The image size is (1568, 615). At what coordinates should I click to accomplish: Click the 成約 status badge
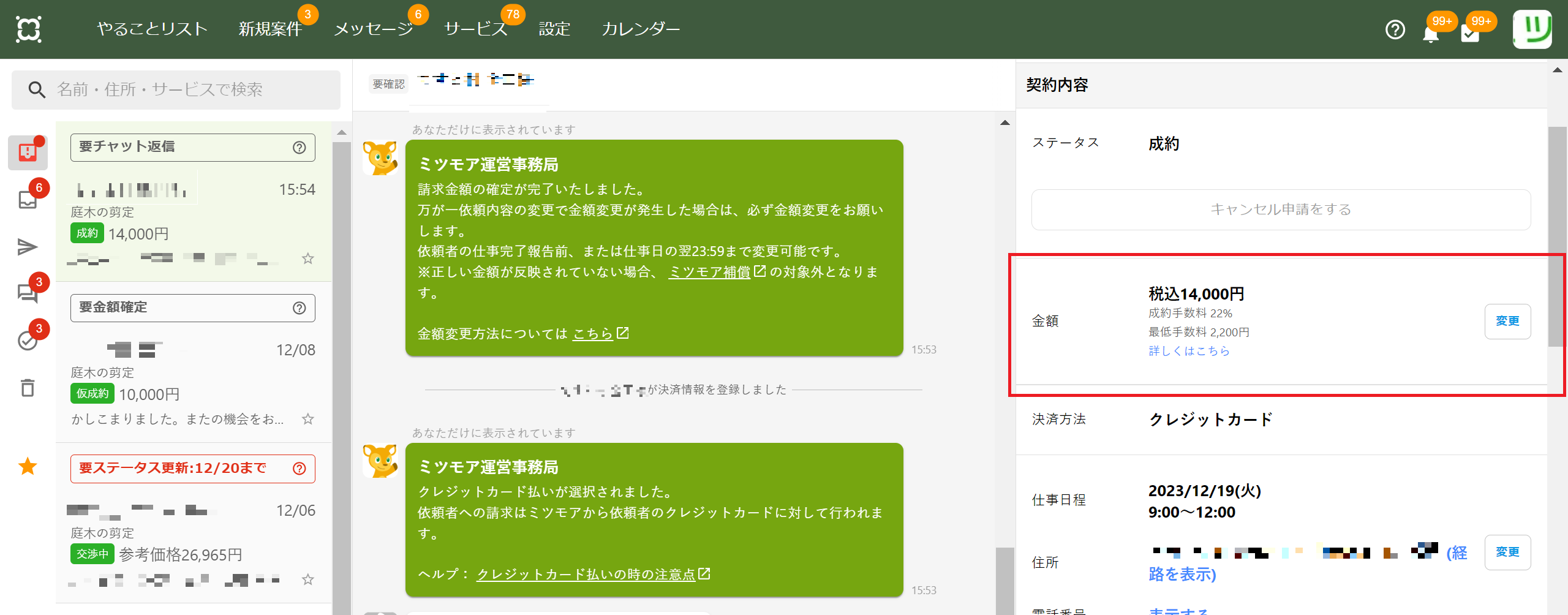(x=87, y=233)
